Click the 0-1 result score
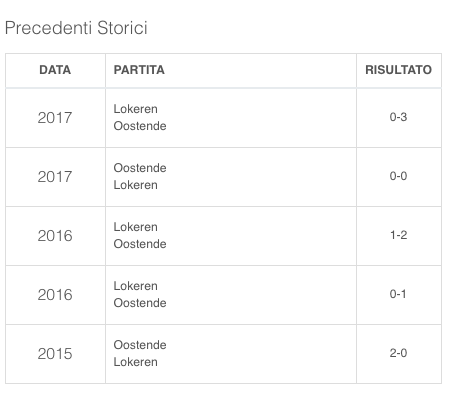The width and height of the screenshot is (458, 394). pyautogui.click(x=398, y=294)
